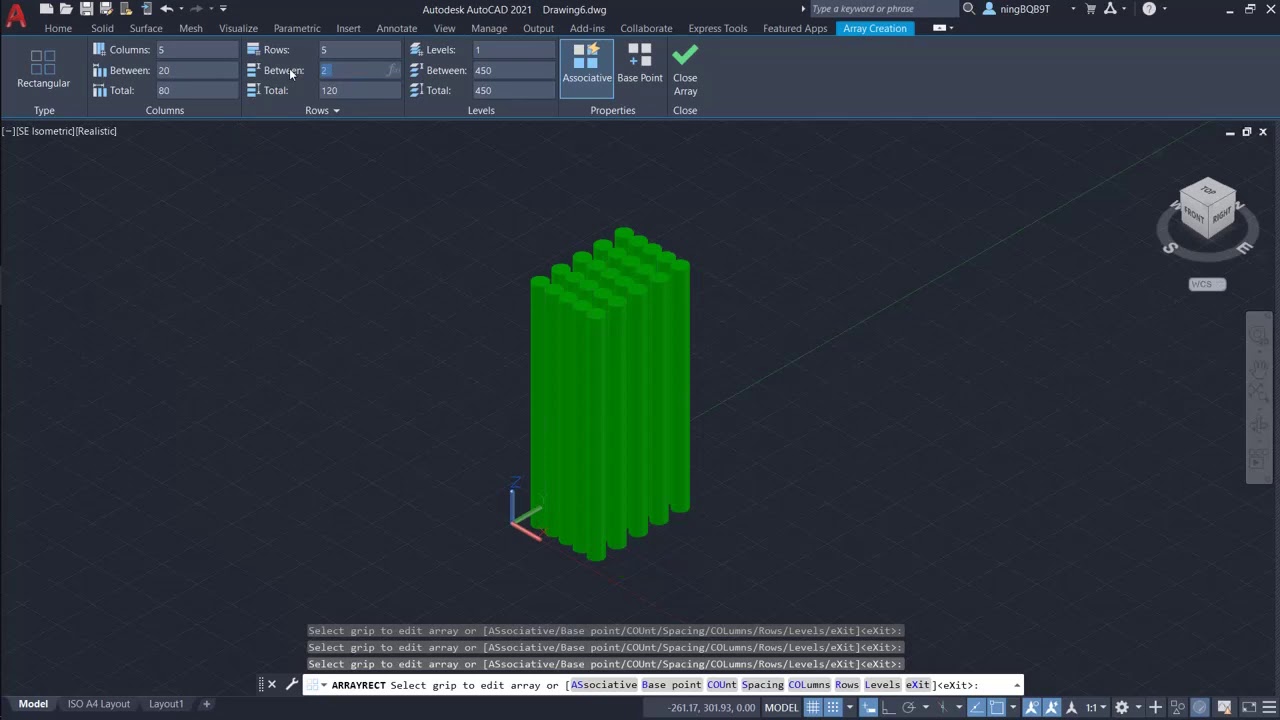This screenshot has width=1280, height=720.
Task: Expand command line history arrow
Action: coord(1016,685)
